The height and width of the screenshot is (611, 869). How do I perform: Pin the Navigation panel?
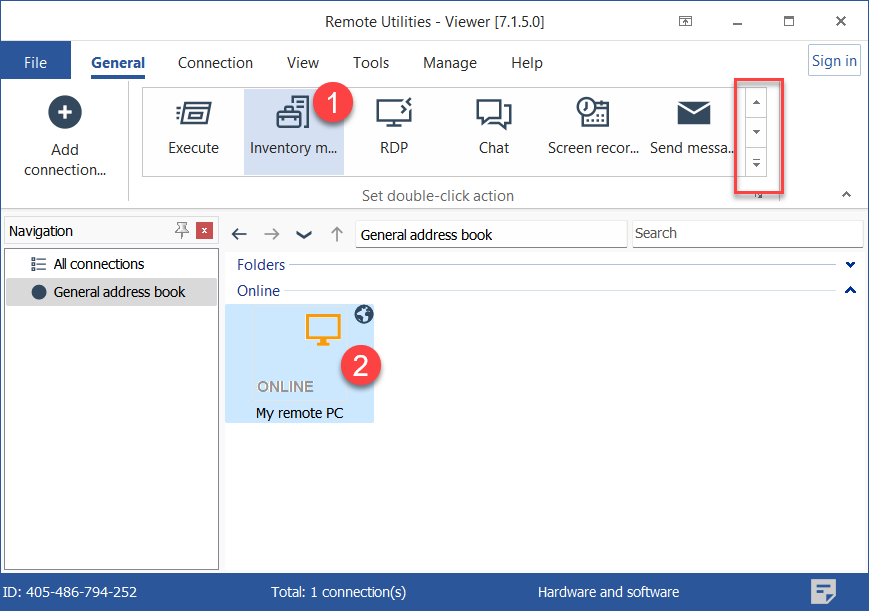[x=181, y=231]
